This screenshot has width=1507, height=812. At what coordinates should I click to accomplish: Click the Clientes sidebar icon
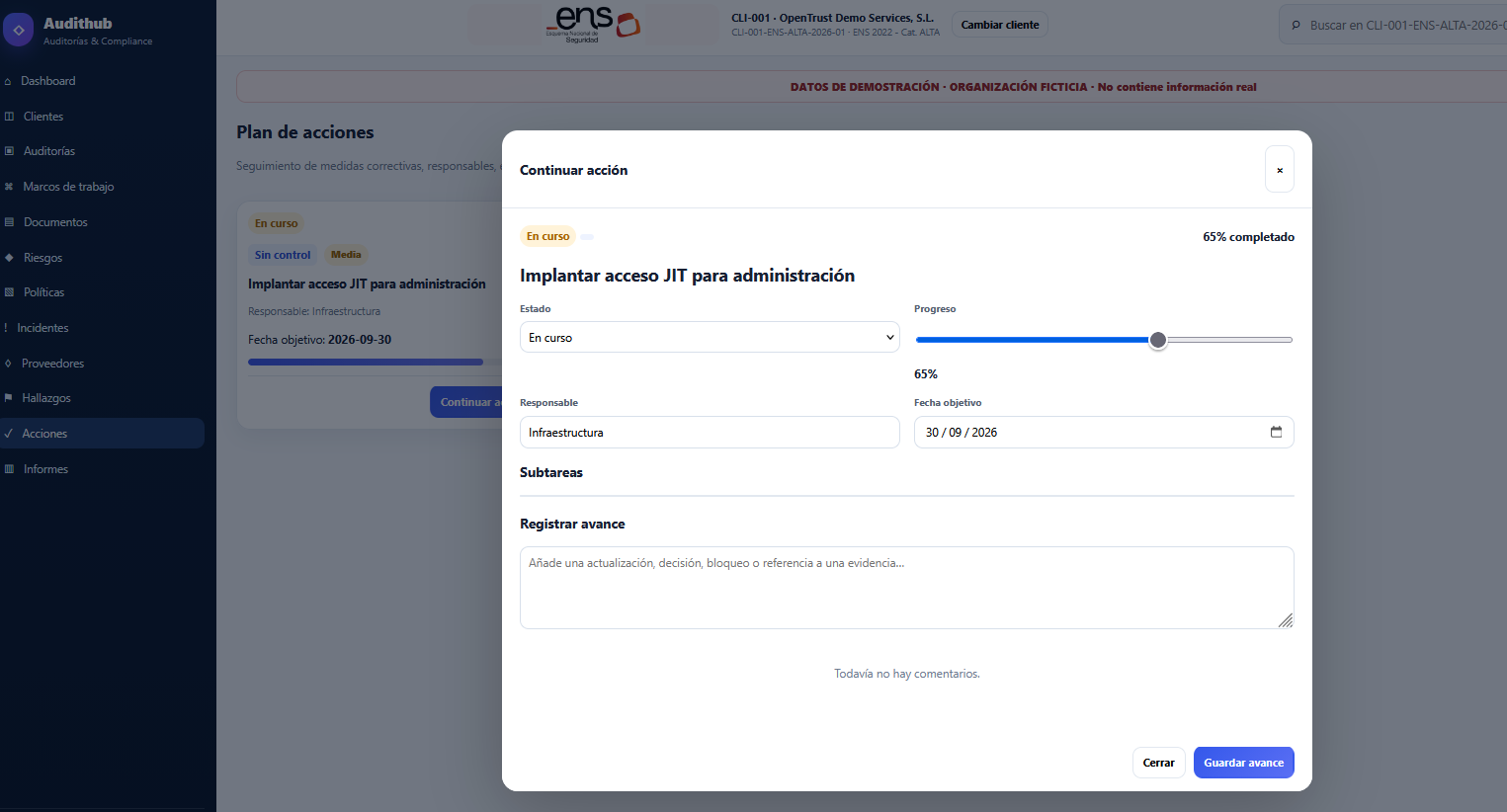tap(9, 117)
